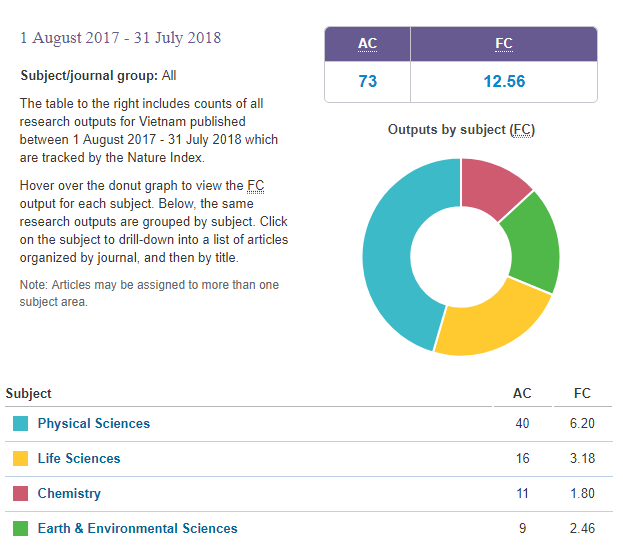
Task: Click the AC count value 73
Action: [x=367, y=81]
